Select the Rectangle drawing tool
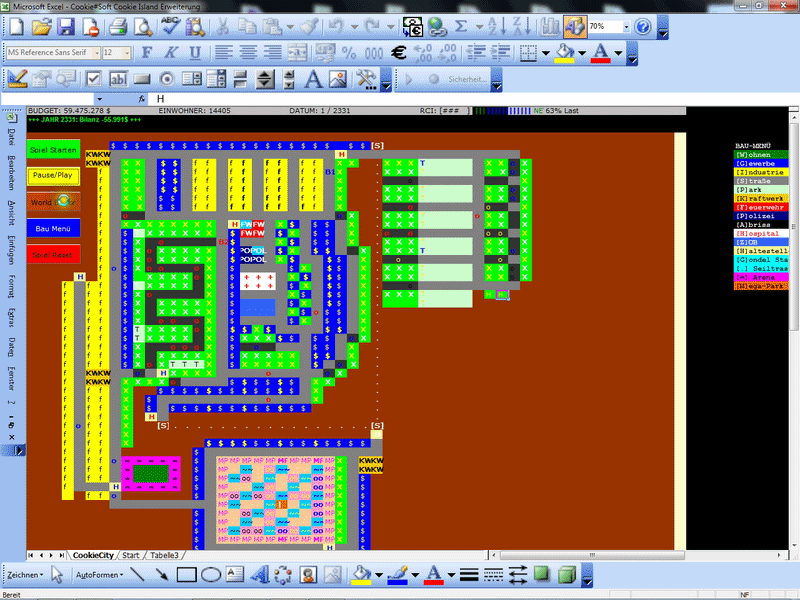 click(x=186, y=575)
